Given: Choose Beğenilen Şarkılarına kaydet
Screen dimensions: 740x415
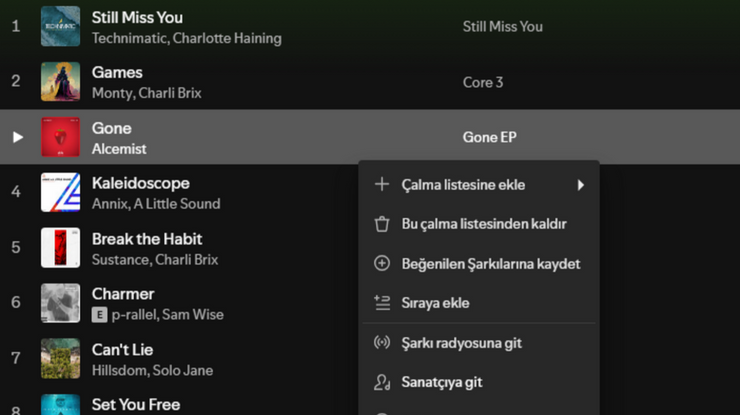Looking at the screenshot, I should (x=479, y=263).
